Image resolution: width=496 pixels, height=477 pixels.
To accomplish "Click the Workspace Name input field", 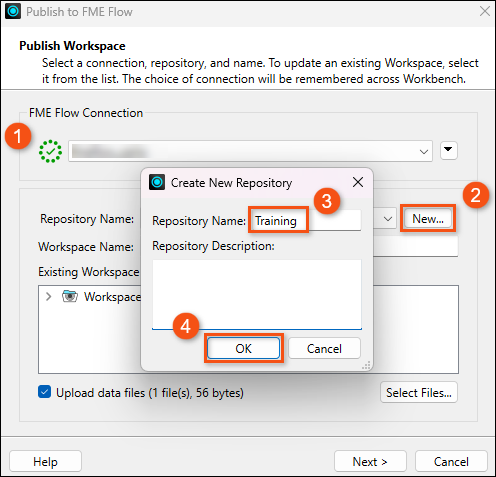I will pos(415,247).
